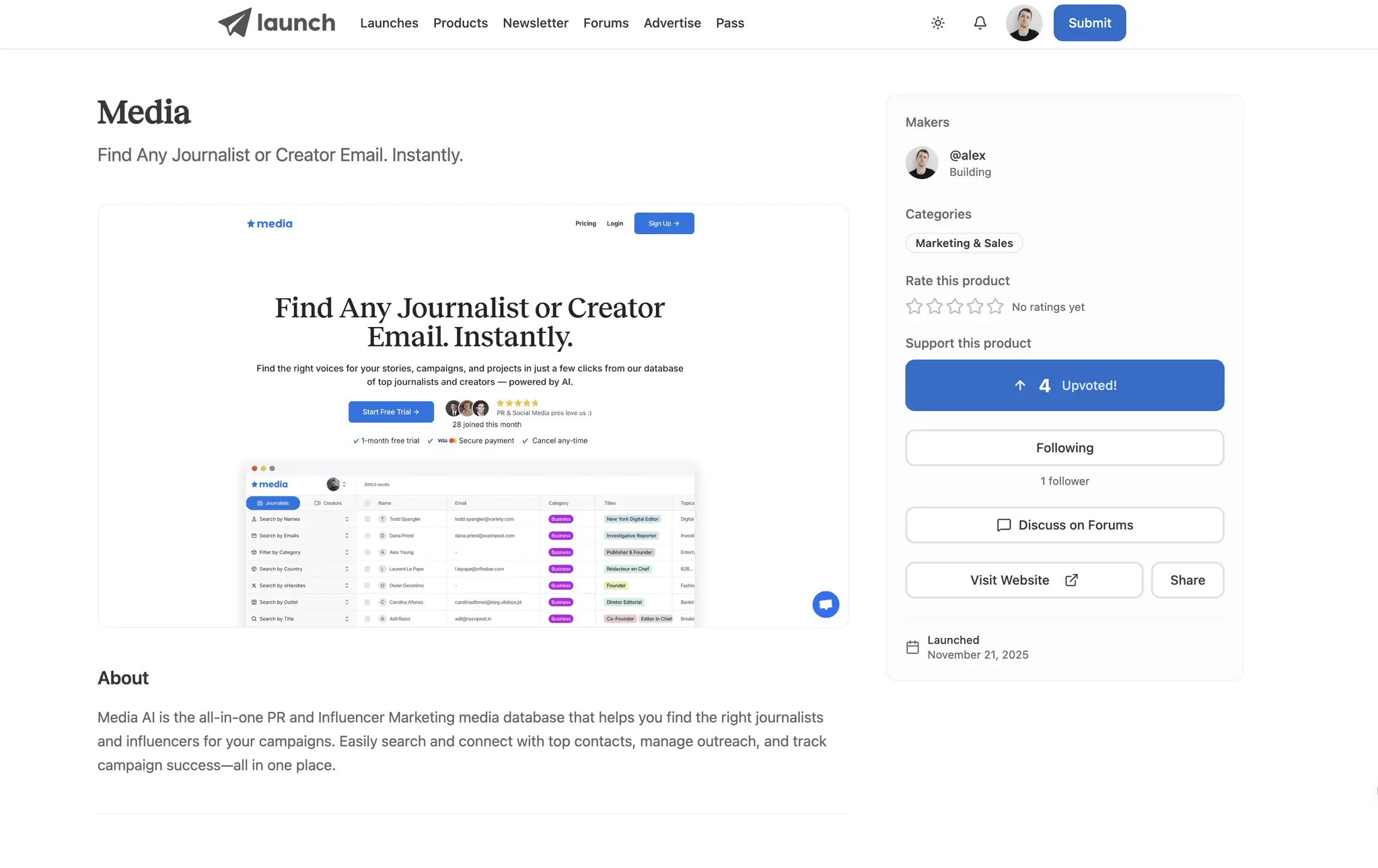Screen dimensions: 1378x868
Task: Click the product screenshot thumbnail
Action: (473, 416)
